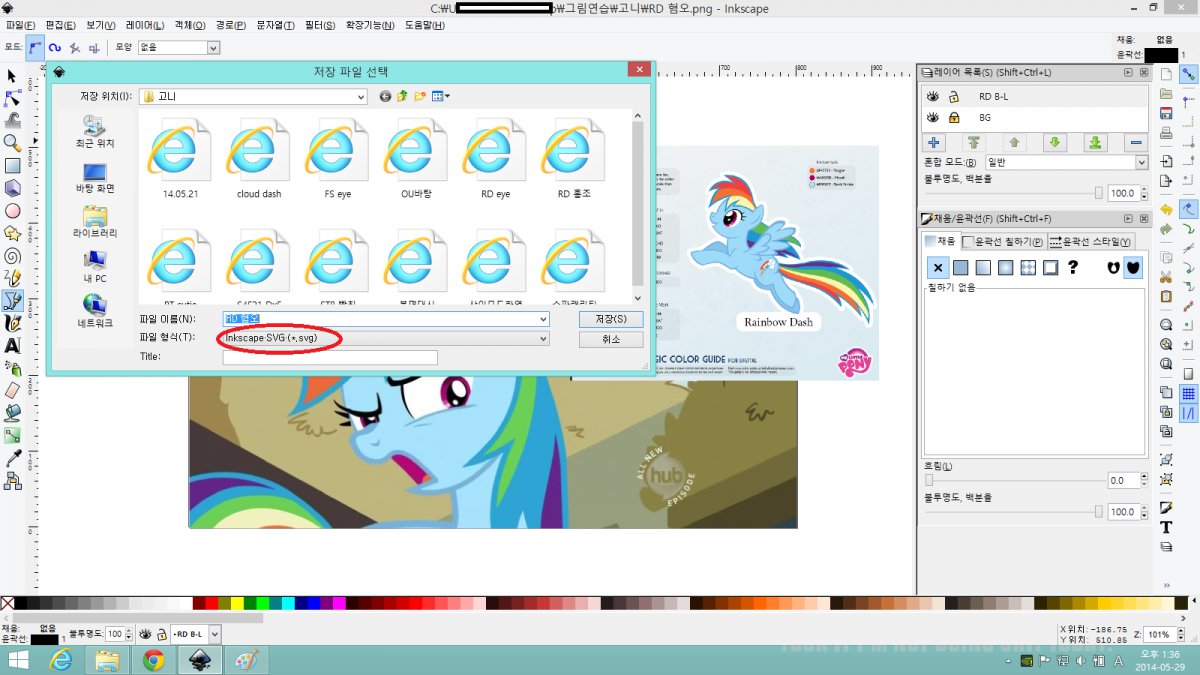
Task: Raise the layer one step up
Action: (1014, 143)
